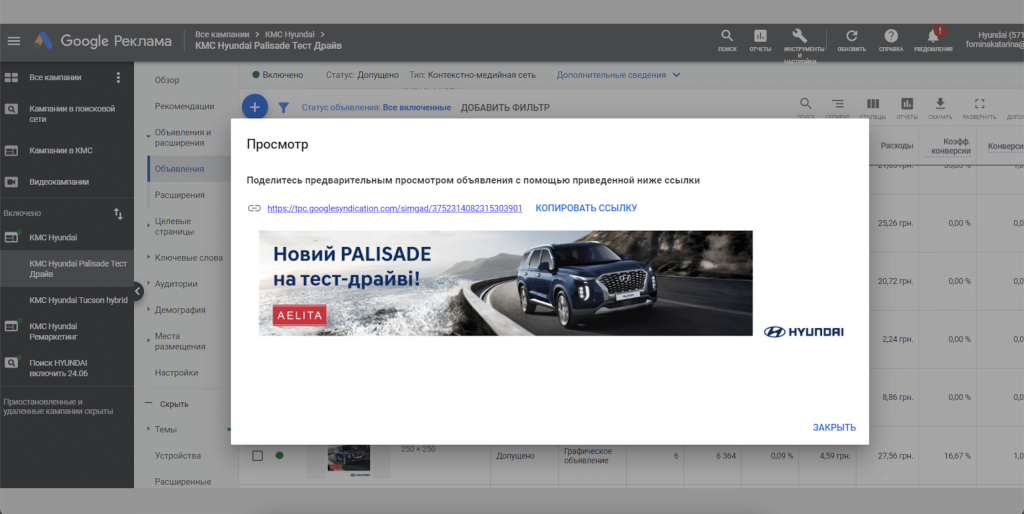Click the 27,56 грн. cost cell
This screenshot has width=1024, height=514.
pyautogui.click(x=895, y=455)
